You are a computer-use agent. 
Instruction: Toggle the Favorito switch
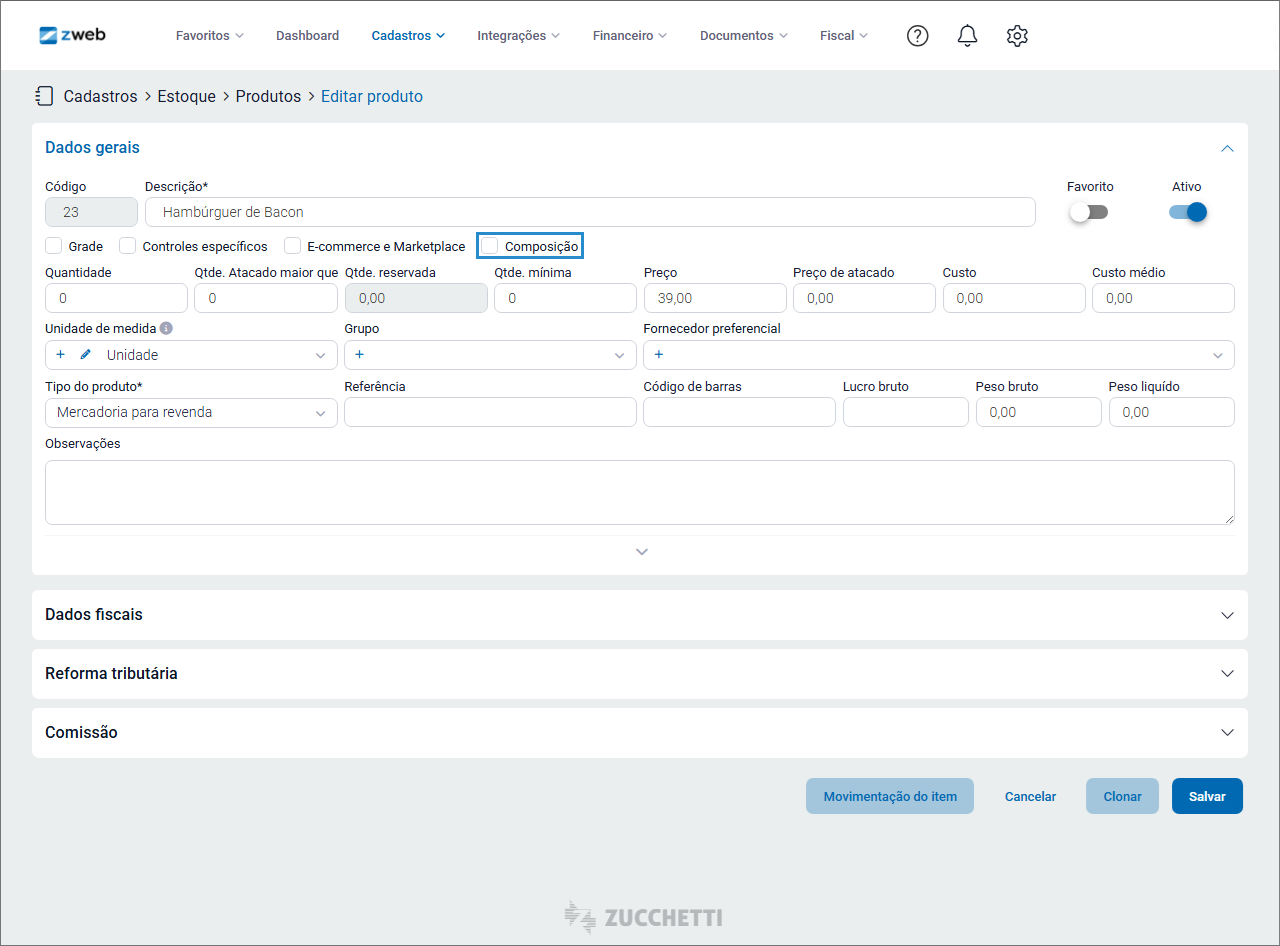[1089, 212]
